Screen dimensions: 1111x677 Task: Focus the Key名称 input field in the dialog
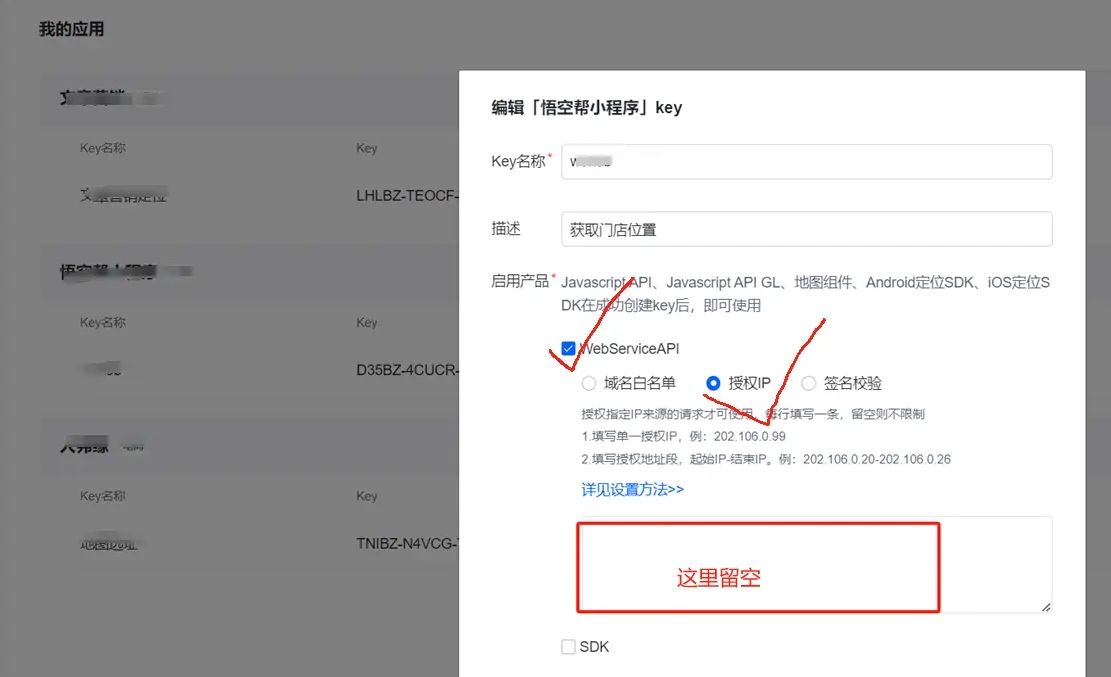tap(806, 162)
